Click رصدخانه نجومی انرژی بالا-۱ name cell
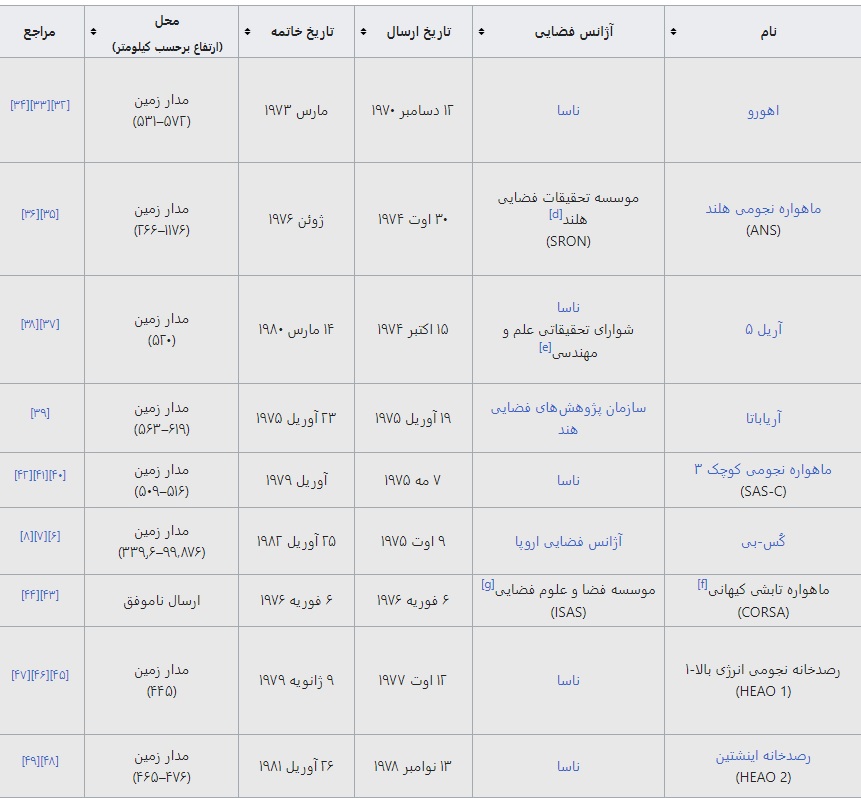This screenshot has height=798, width=861. pos(763,680)
